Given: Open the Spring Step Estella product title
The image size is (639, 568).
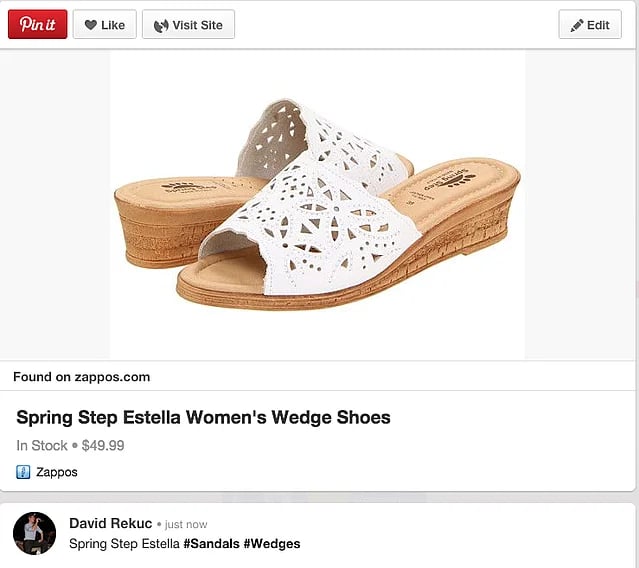Looking at the screenshot, I should (x=203, y=417).
